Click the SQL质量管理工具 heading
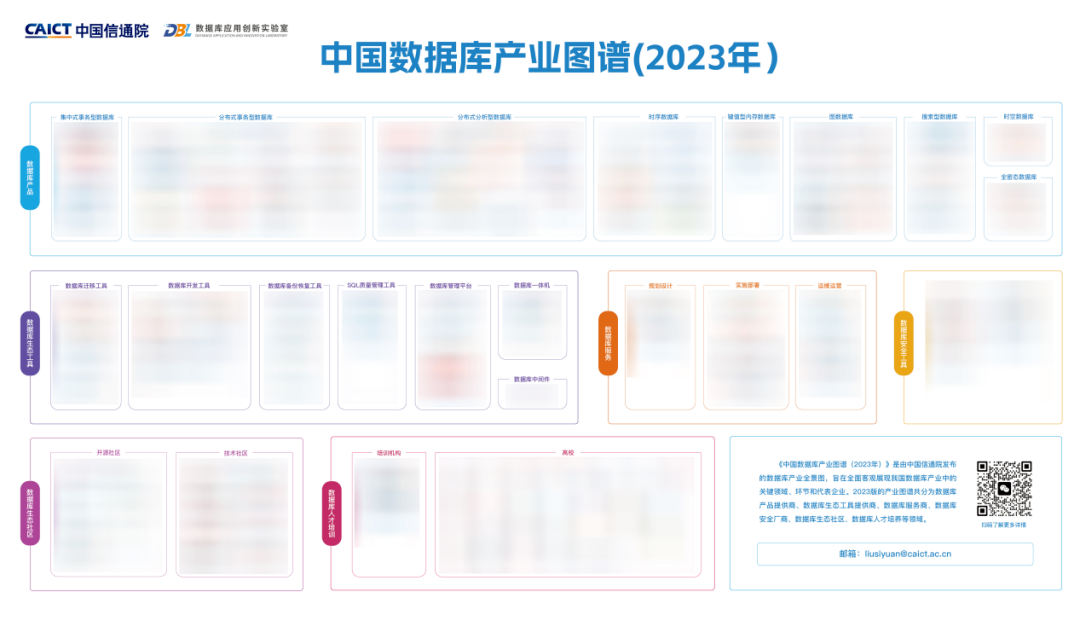Viewport: 1080px width, 627px height. pos(371,285)
